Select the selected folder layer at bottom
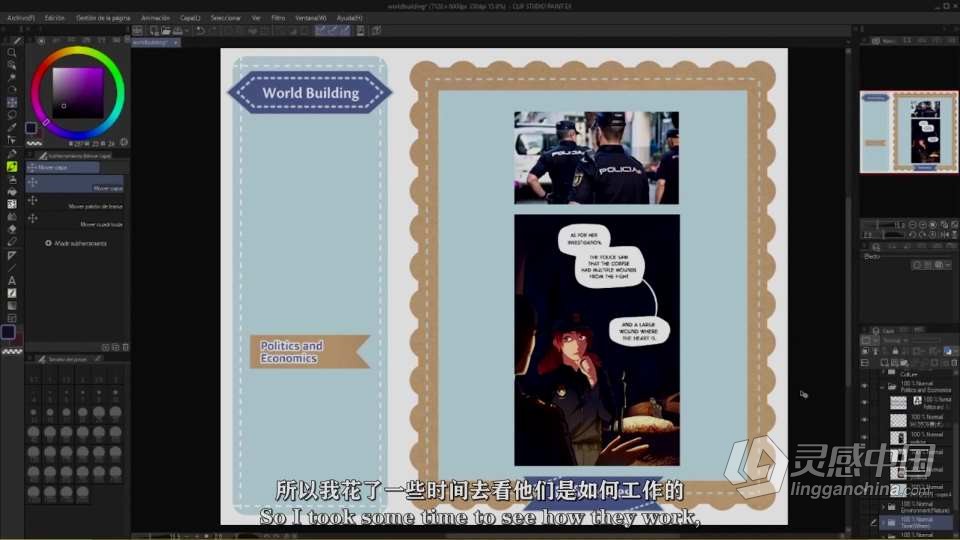The image size is (960, 540). 917,522
